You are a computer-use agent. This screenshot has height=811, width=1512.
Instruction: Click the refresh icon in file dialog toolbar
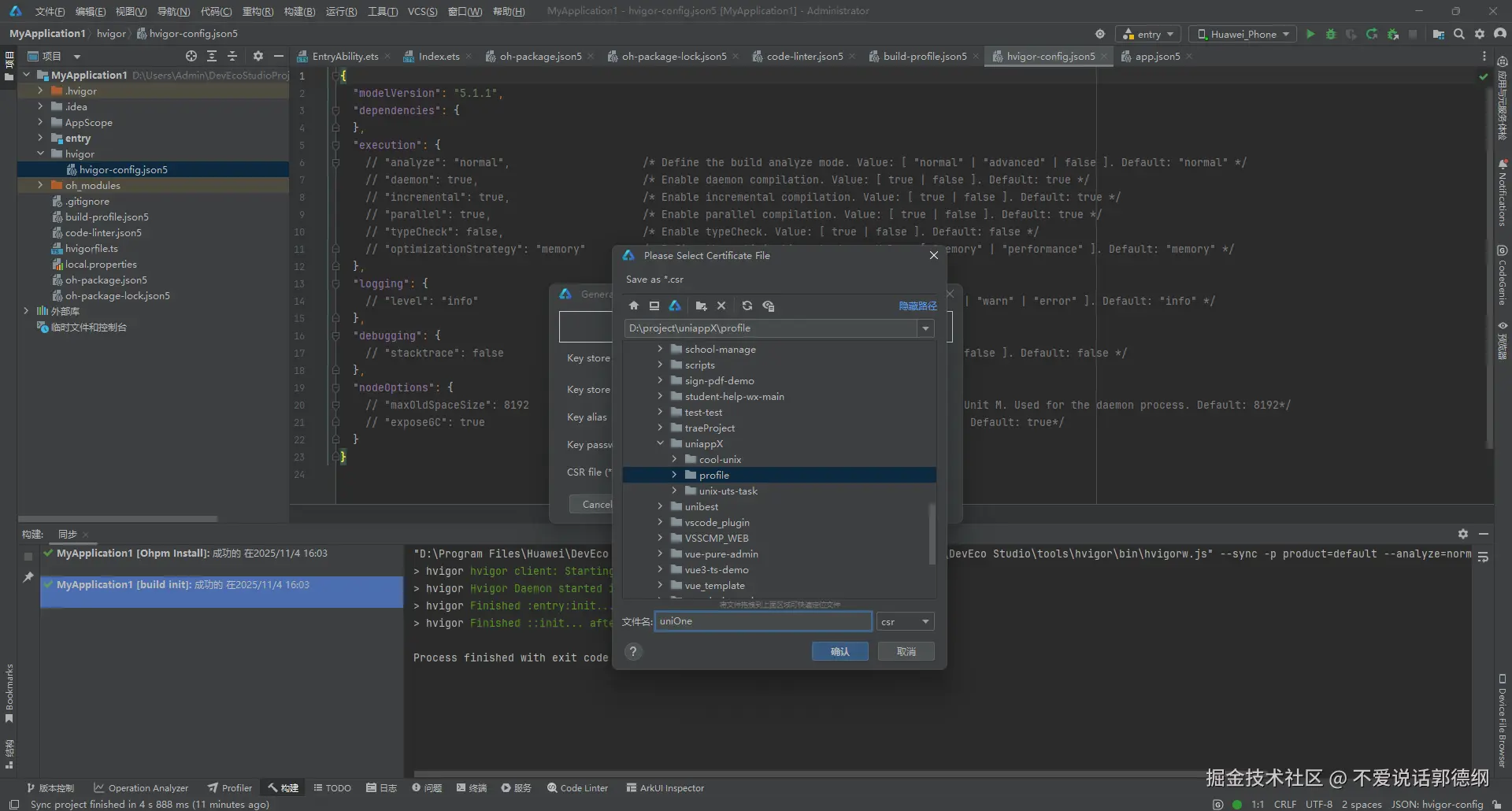click(x=747, y=306)
